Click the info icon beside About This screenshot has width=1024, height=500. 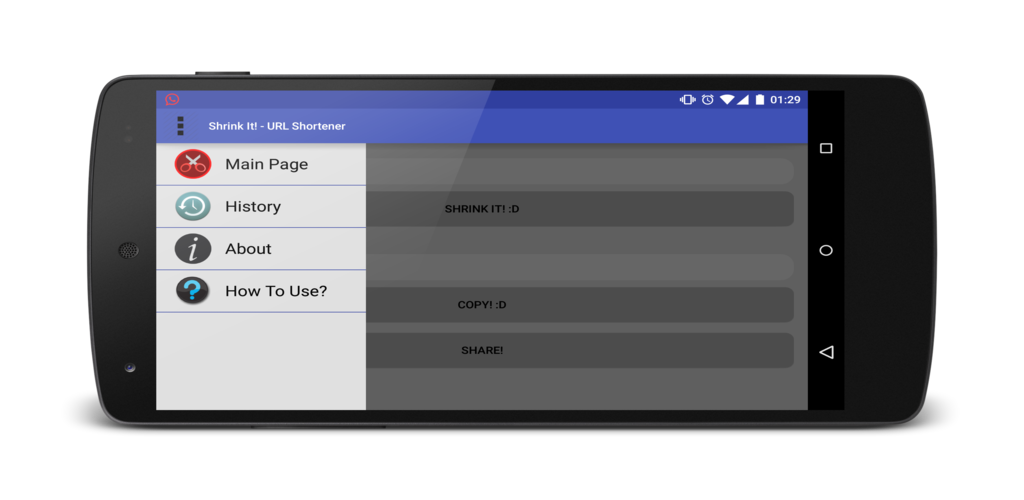193,249
